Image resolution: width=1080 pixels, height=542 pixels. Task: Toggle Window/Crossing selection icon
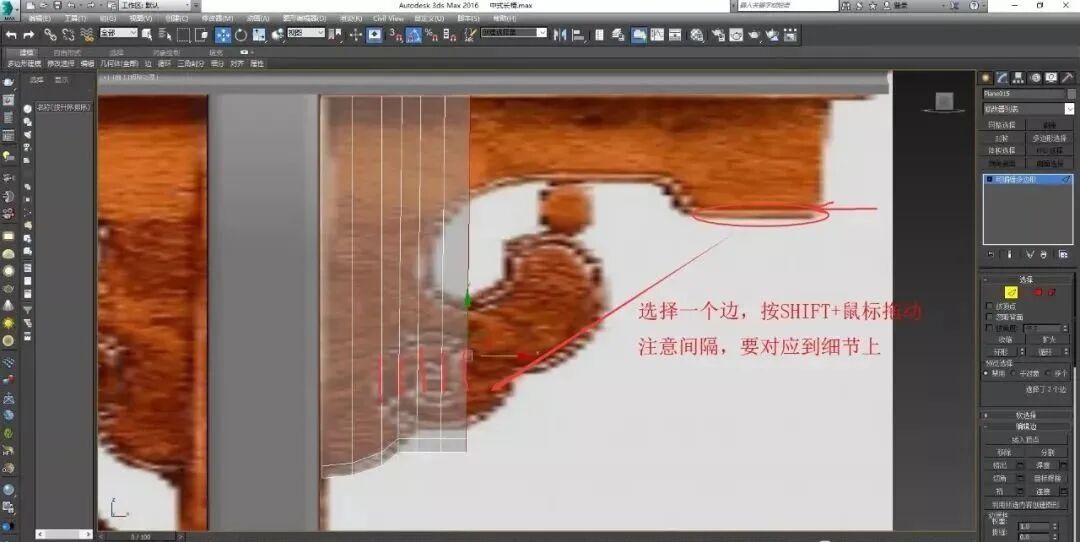[x=202, y=34]
